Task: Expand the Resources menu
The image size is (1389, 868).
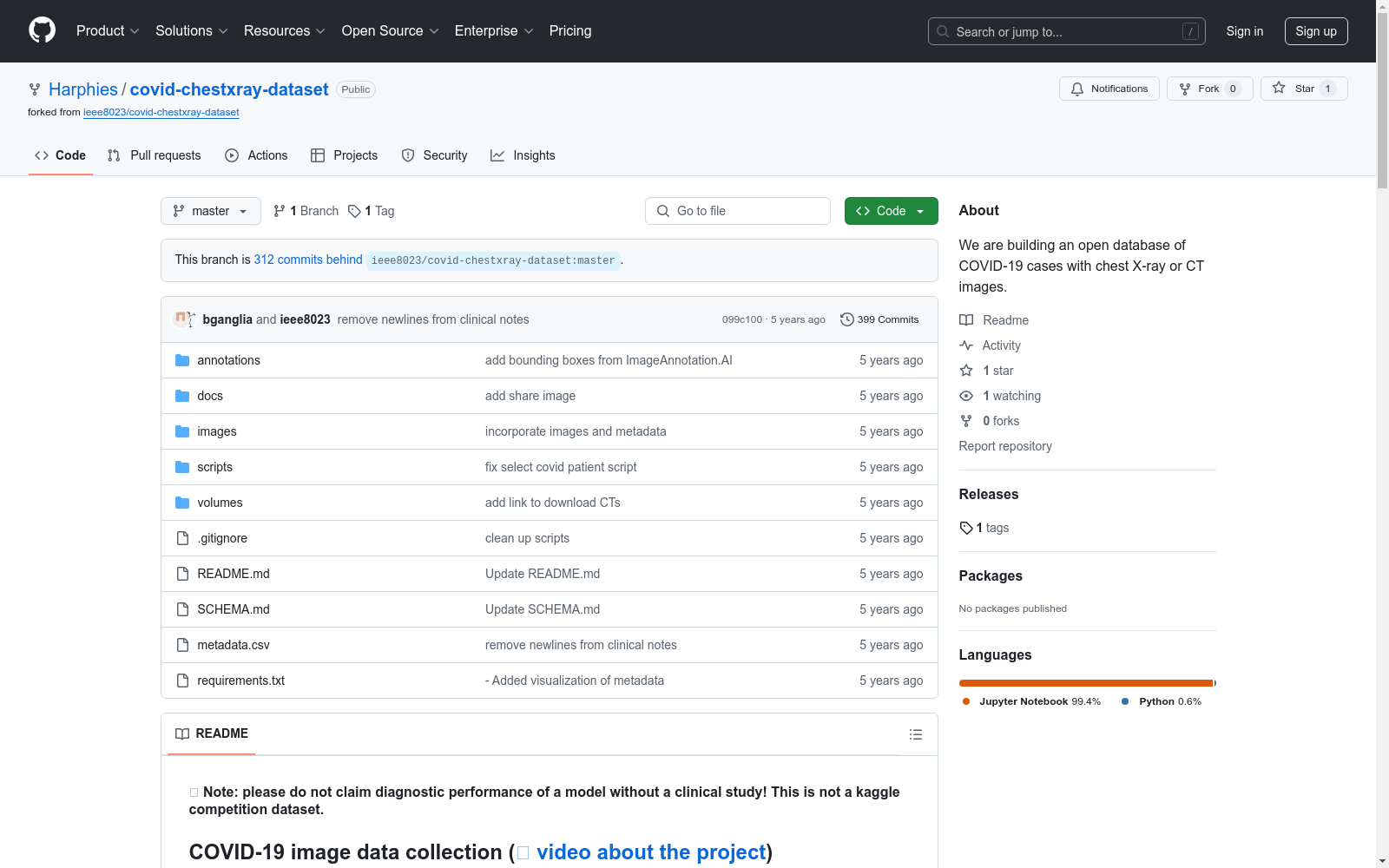Action: pos(285,31)
